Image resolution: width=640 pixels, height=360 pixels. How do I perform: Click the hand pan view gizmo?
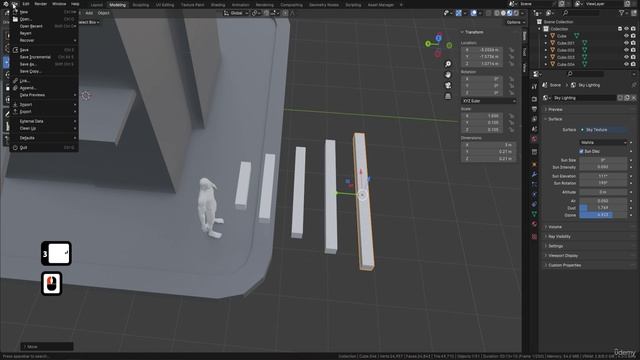click(448, 75)
